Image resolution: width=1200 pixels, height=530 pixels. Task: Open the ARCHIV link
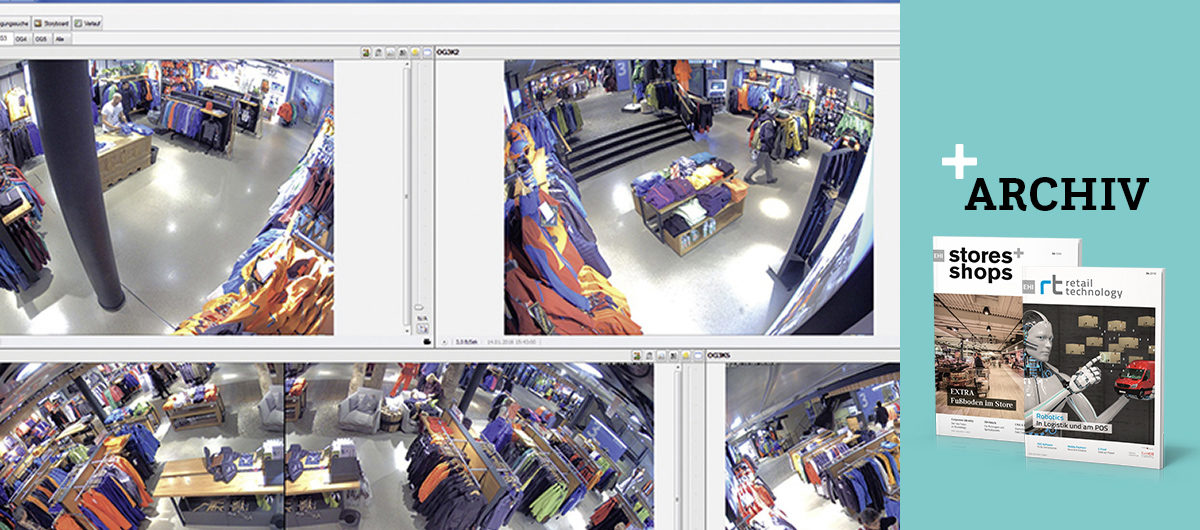pyautogui.click(x=1055, y=192)
